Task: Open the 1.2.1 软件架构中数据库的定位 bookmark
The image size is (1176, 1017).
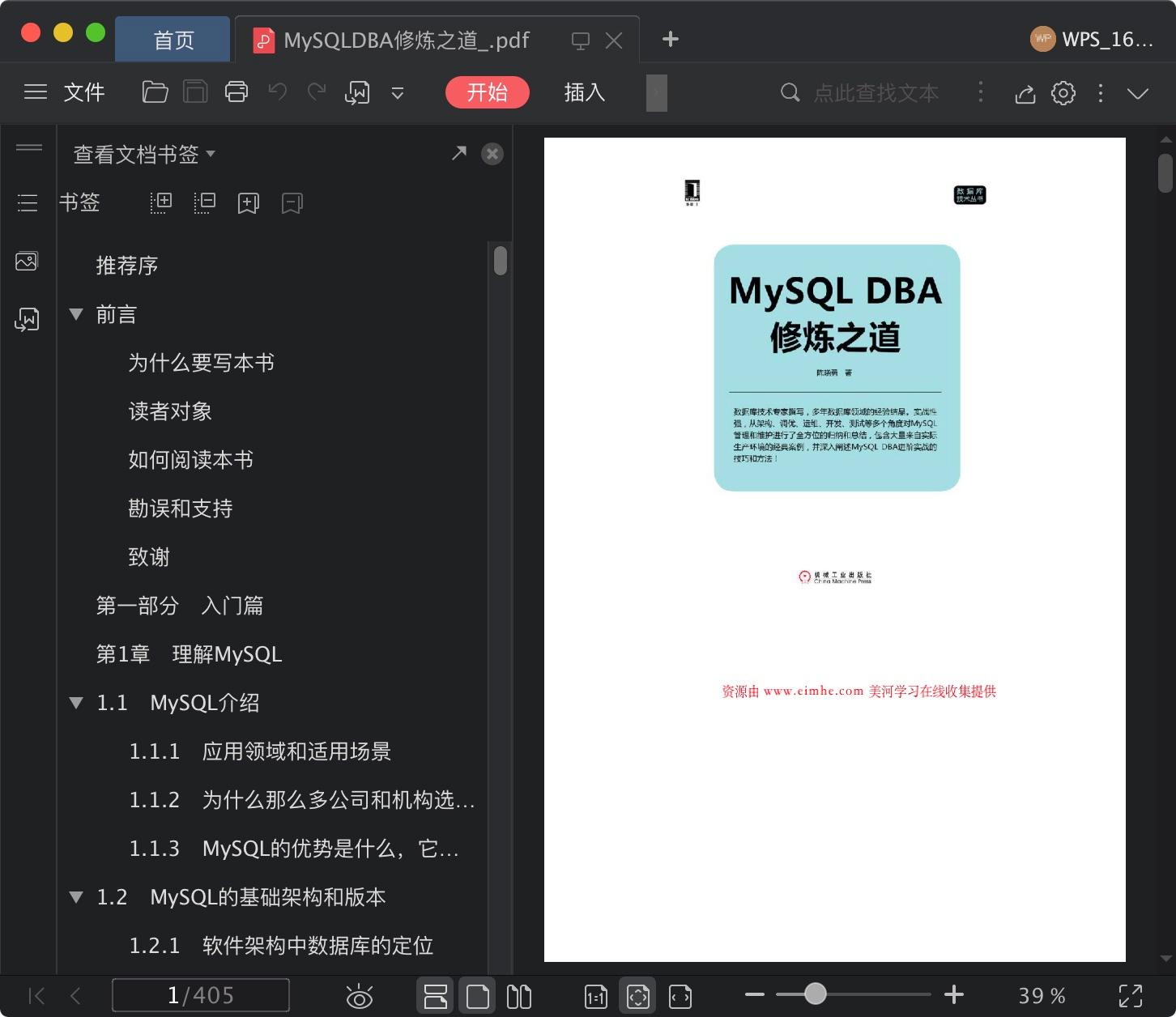Action: pos(281,946)
